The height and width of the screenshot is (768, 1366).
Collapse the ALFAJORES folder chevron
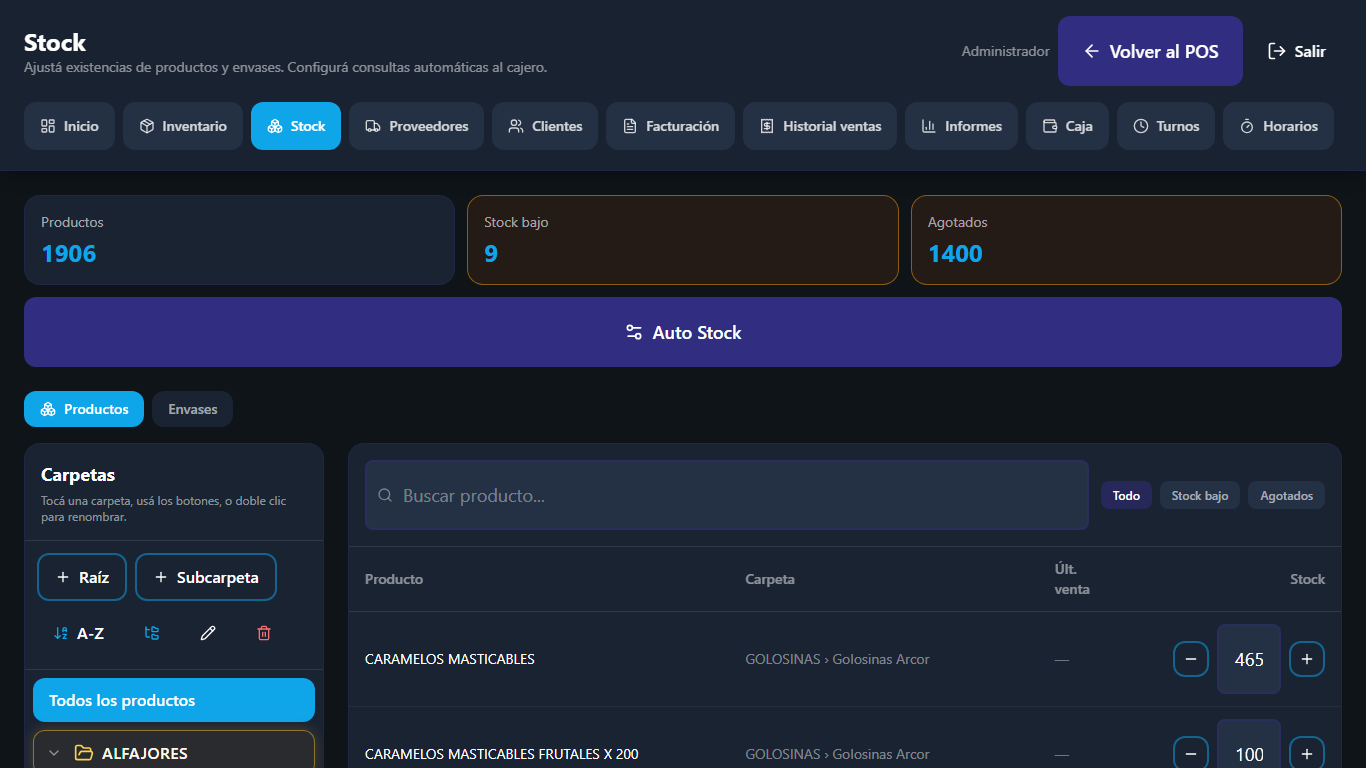pos(55,753)
